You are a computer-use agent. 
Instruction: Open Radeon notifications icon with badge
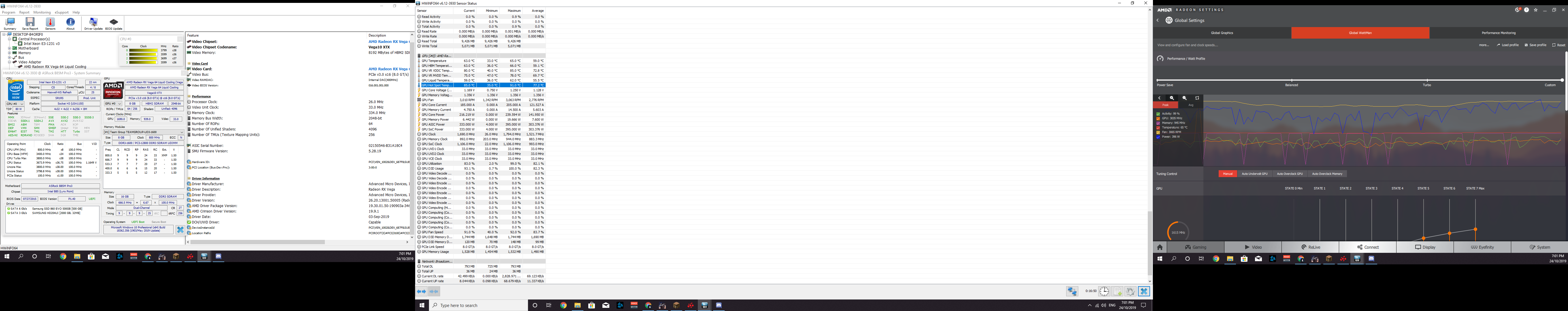pos(1518,10)
